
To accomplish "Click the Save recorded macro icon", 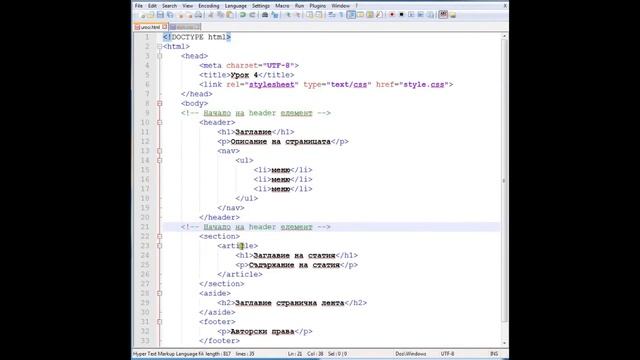I will click(x=430, y=15).
